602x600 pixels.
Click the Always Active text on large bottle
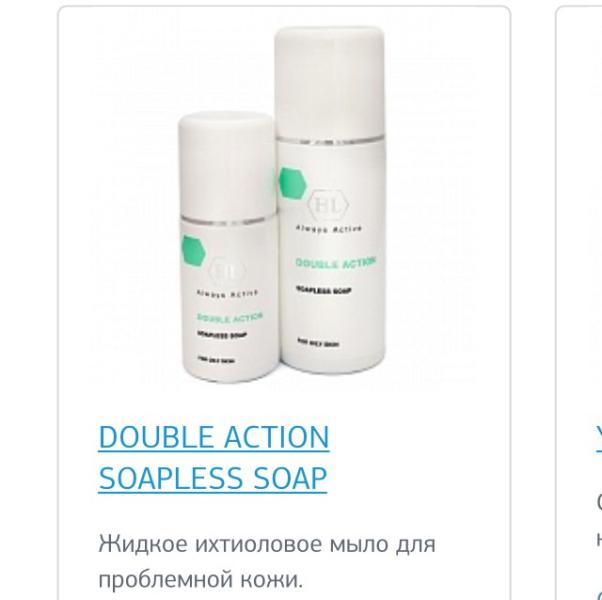click(x=329, y=229)
